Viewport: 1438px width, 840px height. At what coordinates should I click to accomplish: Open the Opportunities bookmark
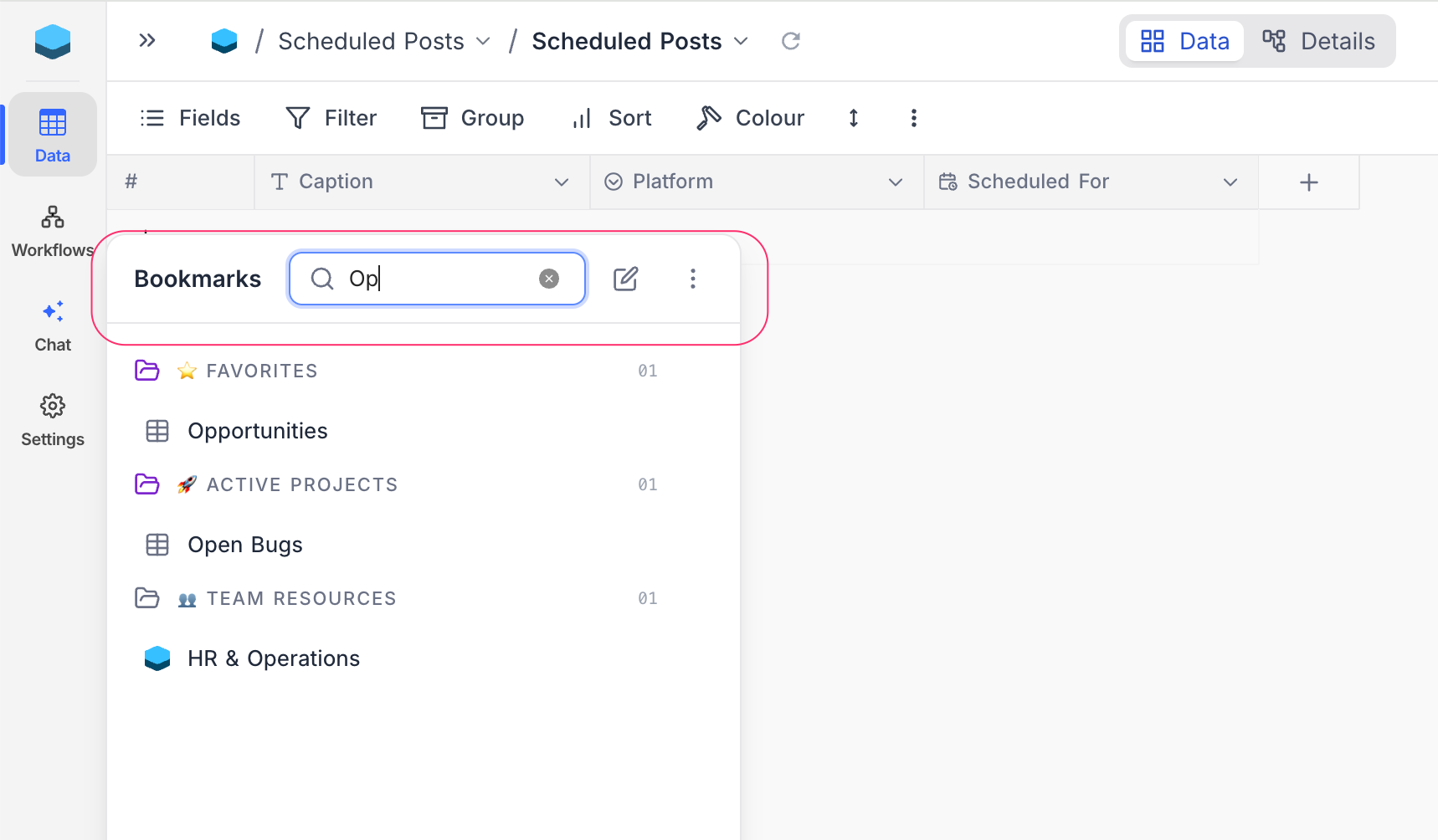pyautogui.click(x=258, y=431)
